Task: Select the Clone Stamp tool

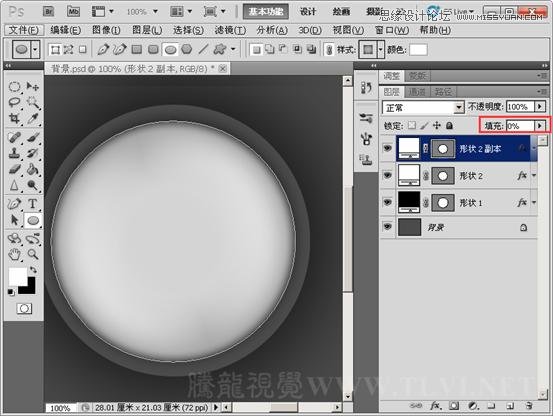Action: [x=14, y=153]
